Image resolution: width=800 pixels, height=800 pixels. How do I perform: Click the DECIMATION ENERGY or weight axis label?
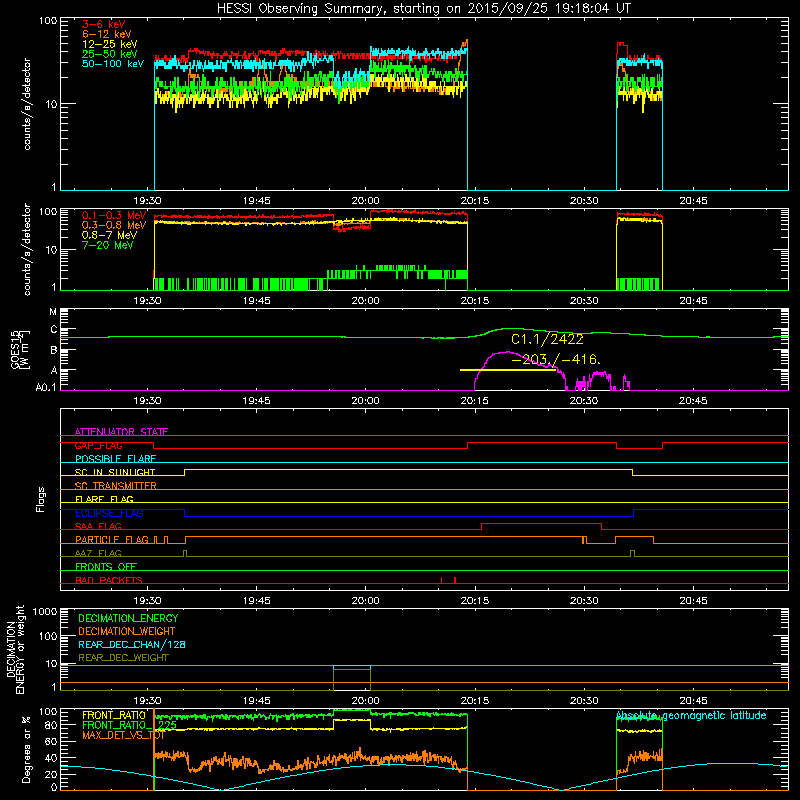click(15, 649)
